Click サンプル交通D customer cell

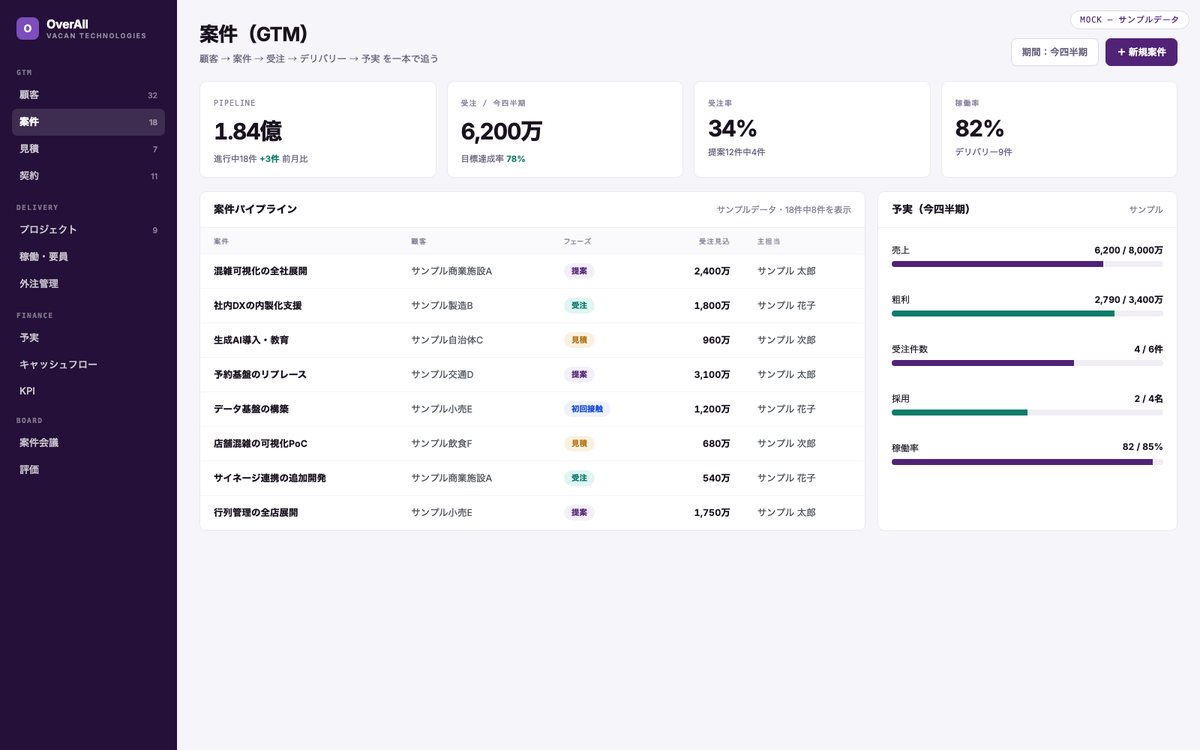click(x=442, y=375)
